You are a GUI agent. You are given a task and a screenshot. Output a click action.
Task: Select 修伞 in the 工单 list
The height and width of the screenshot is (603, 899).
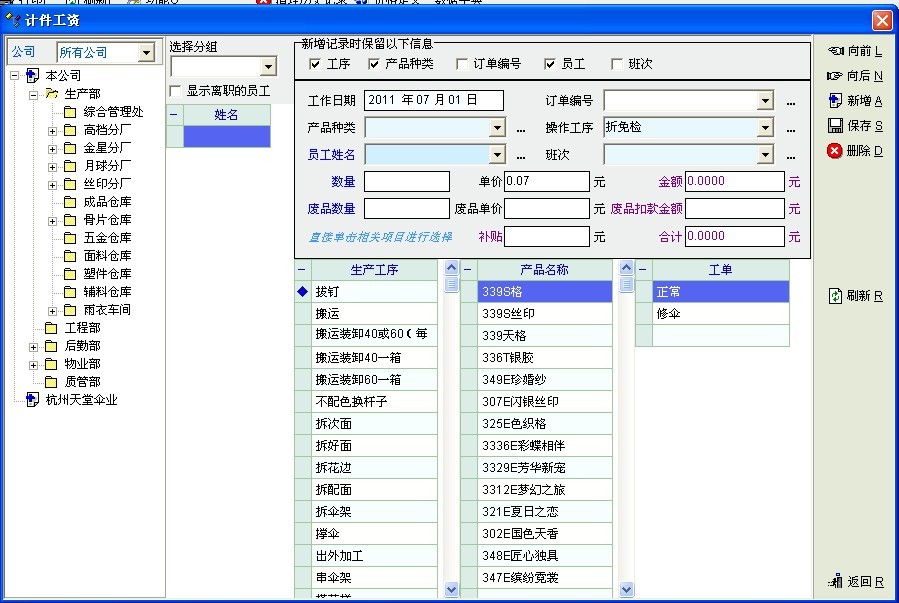coord(670,314)
